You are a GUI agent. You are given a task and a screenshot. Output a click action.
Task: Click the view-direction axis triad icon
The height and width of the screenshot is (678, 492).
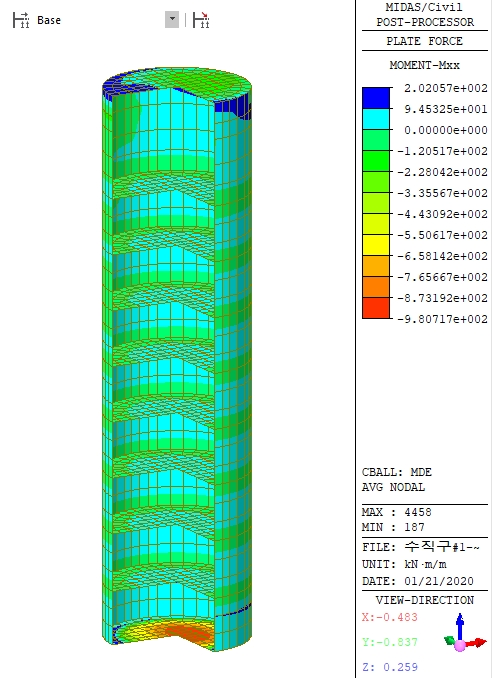click(465, 633)
